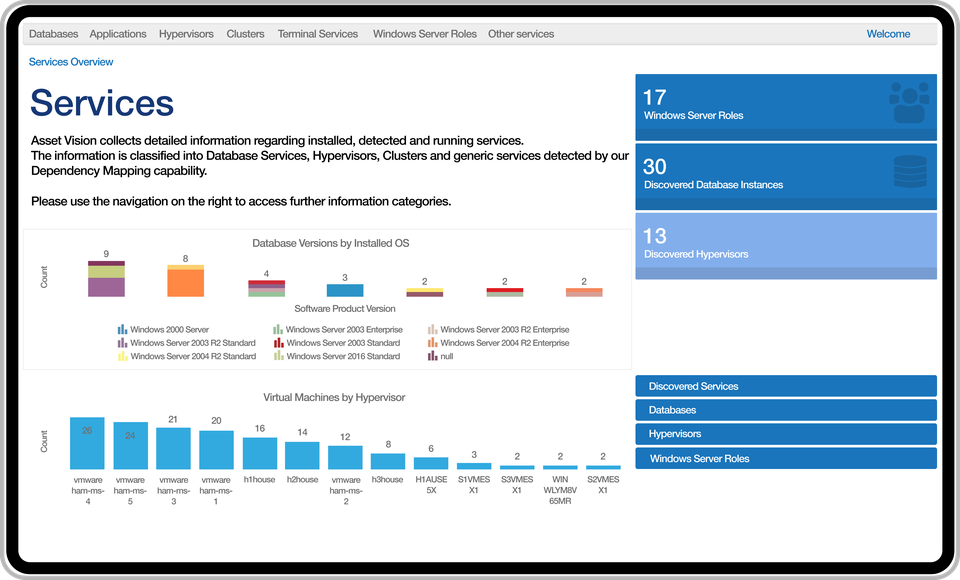Click the Discovered Services button
This screenshot has width=960, height=580.
(x=786, y=386)
